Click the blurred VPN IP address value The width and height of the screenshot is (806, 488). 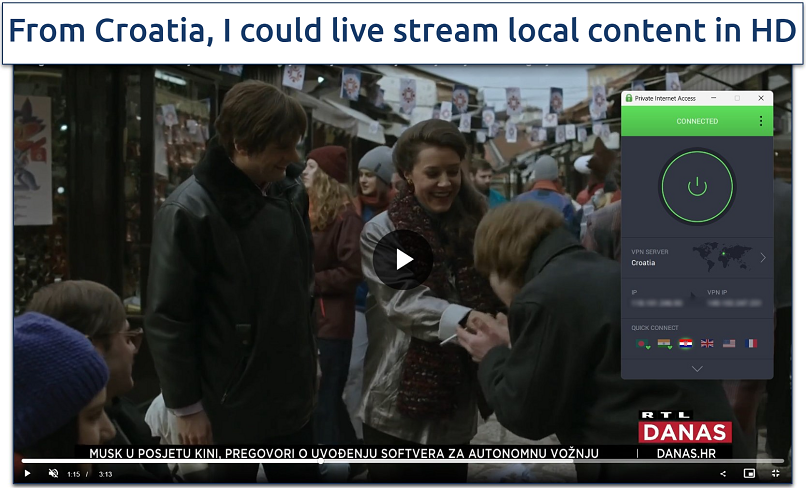point(734,303)
